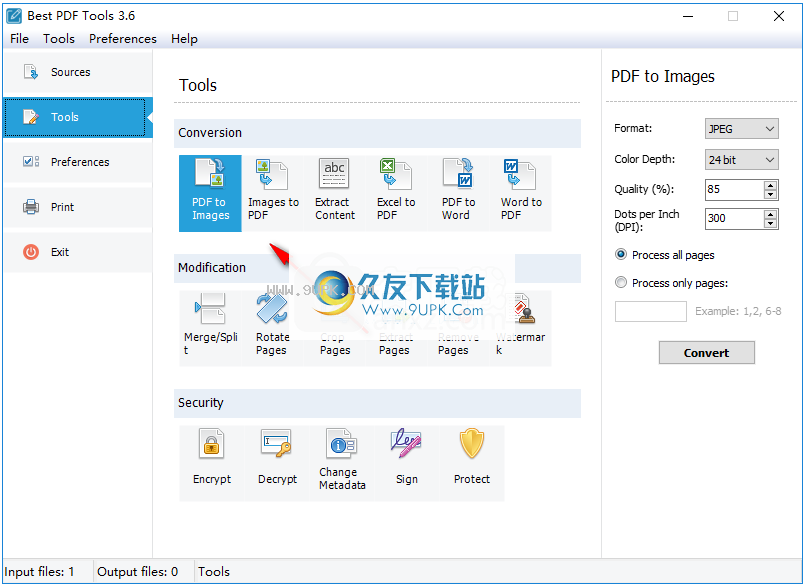Click the Extract Pages tool
The image size is (805, 586).
(x=396, y=328)
